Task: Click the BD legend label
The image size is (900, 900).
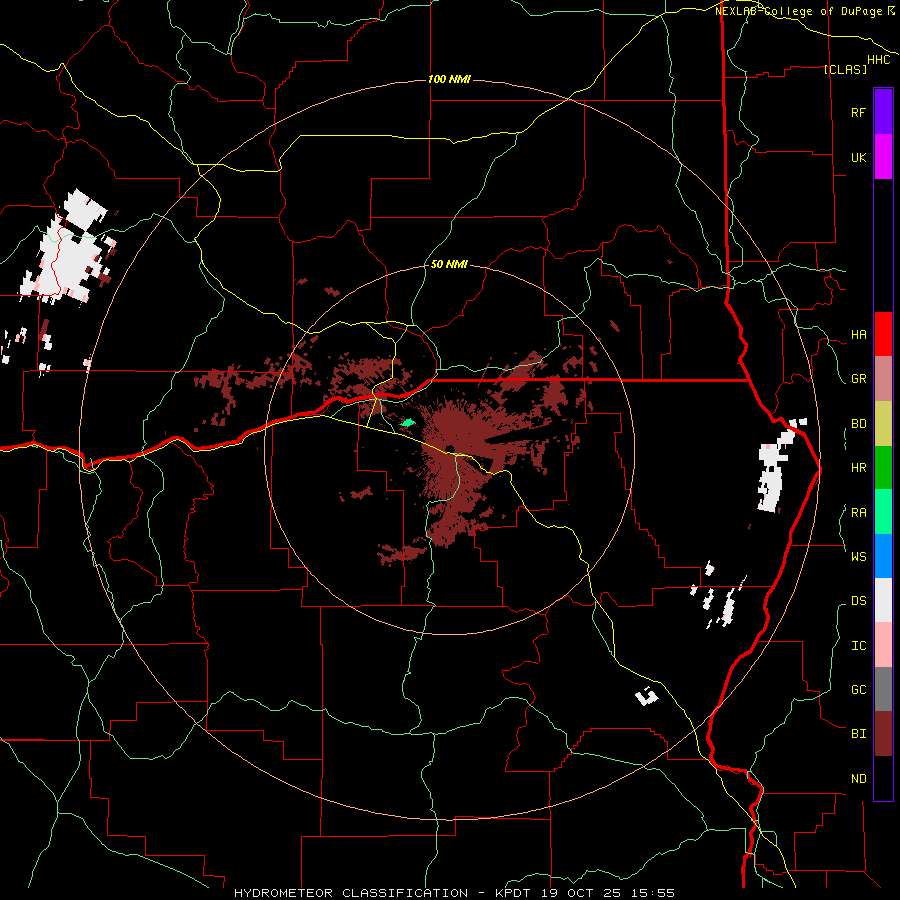Action: 858,424
